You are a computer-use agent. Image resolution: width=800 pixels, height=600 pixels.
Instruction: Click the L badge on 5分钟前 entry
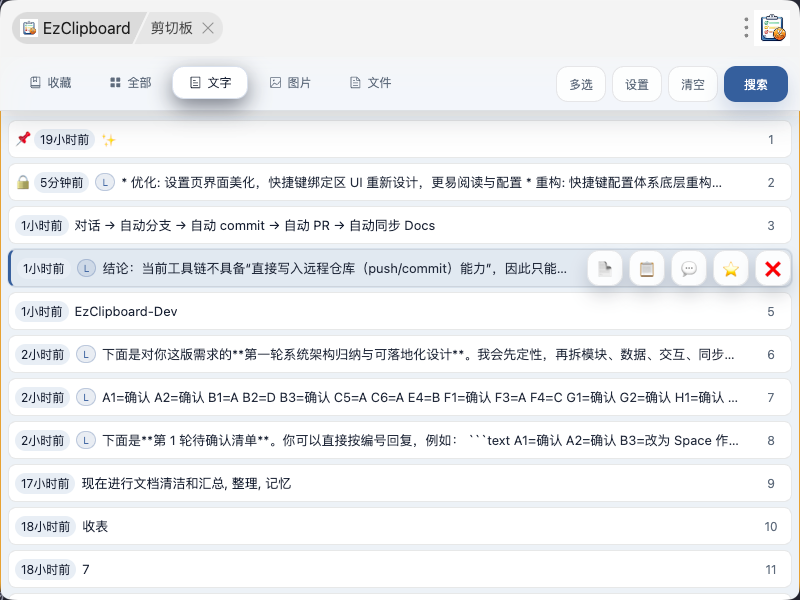pos(105,182)
